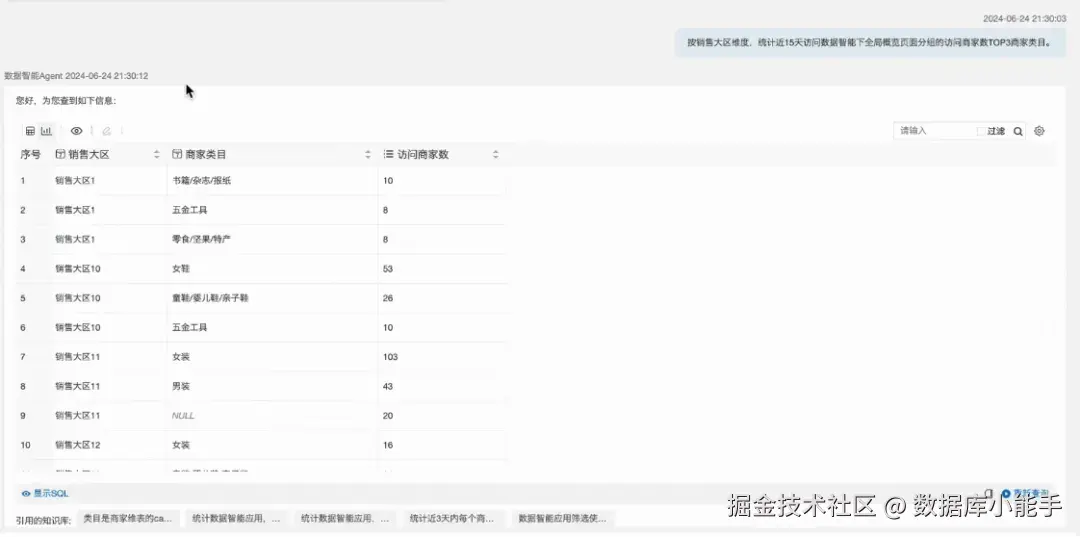The width and height of the screenshot is (1080, 537).
Task: Click the pencil edit icon in toolbar
Action: coord(107,131)
